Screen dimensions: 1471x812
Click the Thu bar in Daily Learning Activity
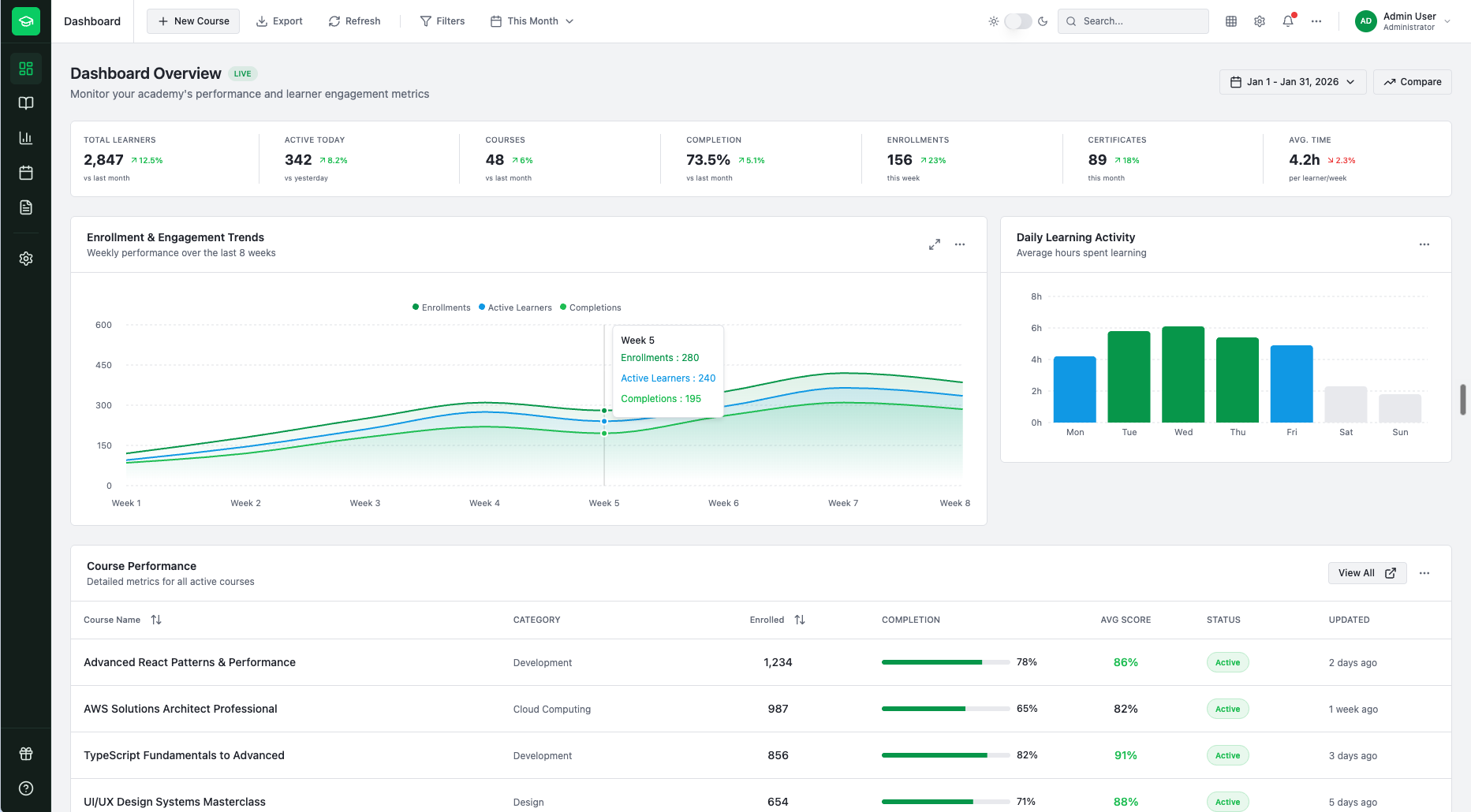coord(1238,380)
